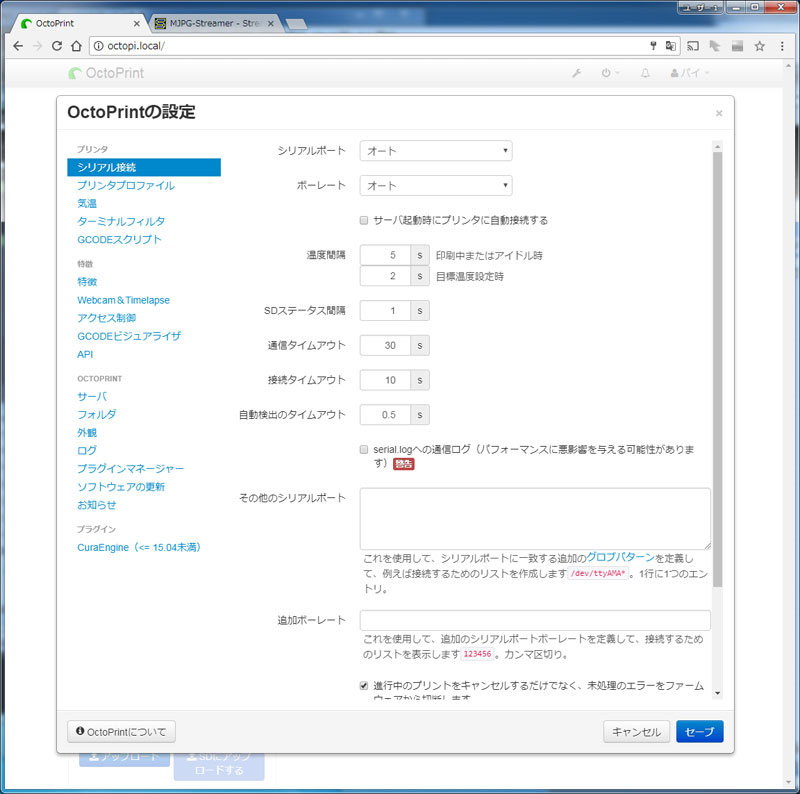Click the その他のシリアルポート text area
800x794 pixels.
[535, 518]
